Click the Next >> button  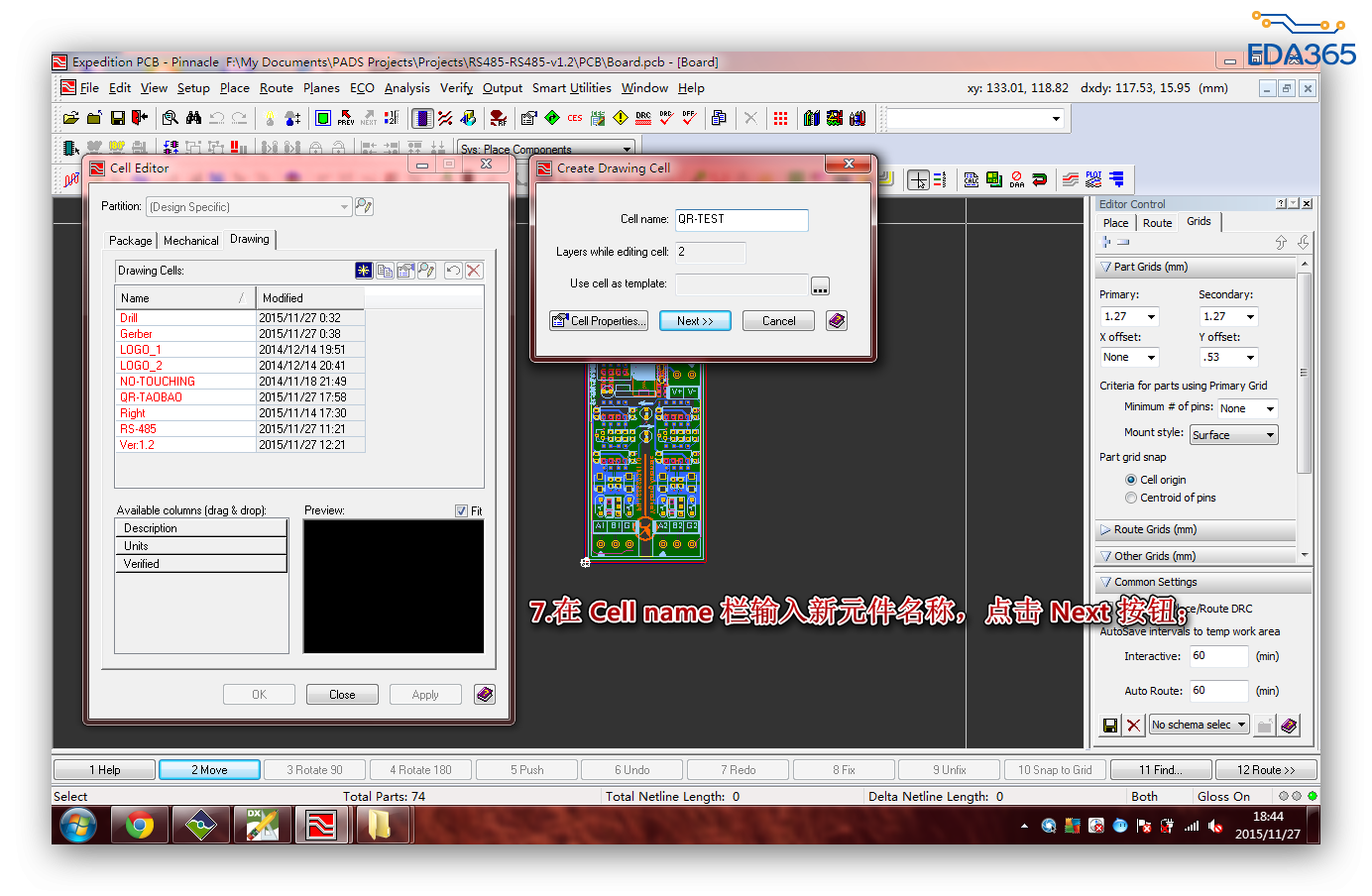tap(695, 321)
